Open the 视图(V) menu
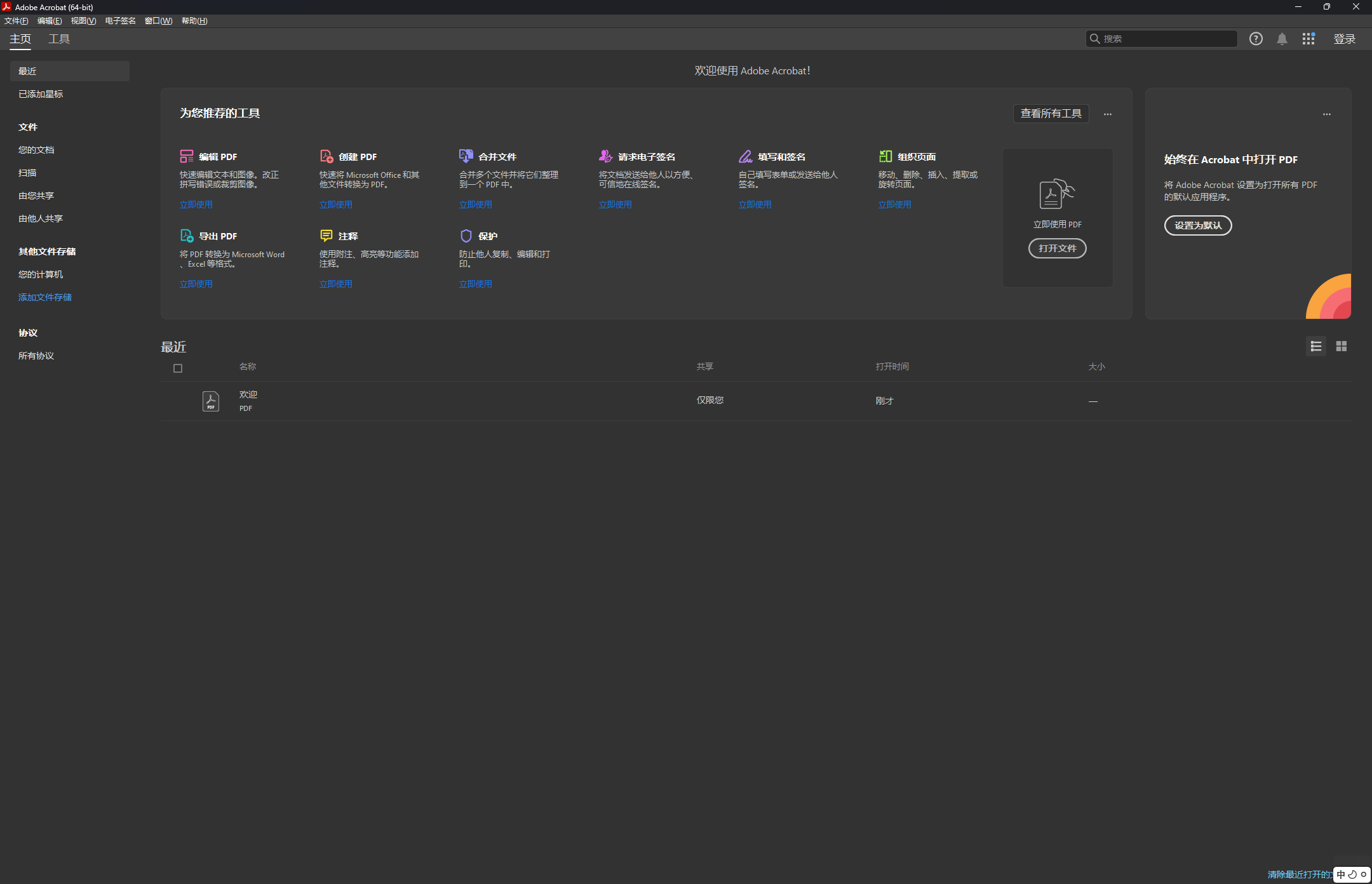This screenshot has height=884, width=1372. 83,21
